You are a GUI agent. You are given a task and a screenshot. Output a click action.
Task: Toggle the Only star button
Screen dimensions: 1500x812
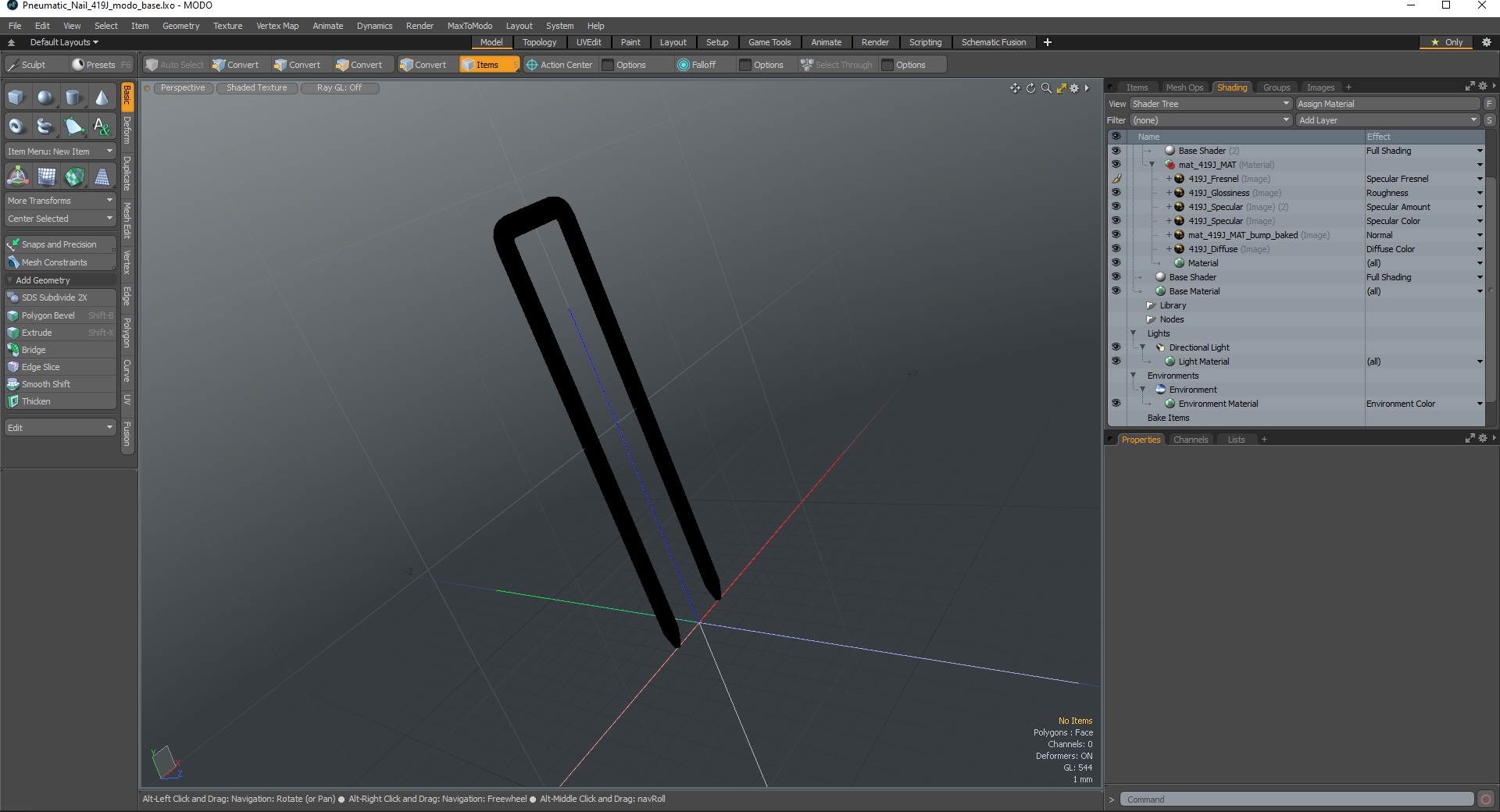point(1447,42)
